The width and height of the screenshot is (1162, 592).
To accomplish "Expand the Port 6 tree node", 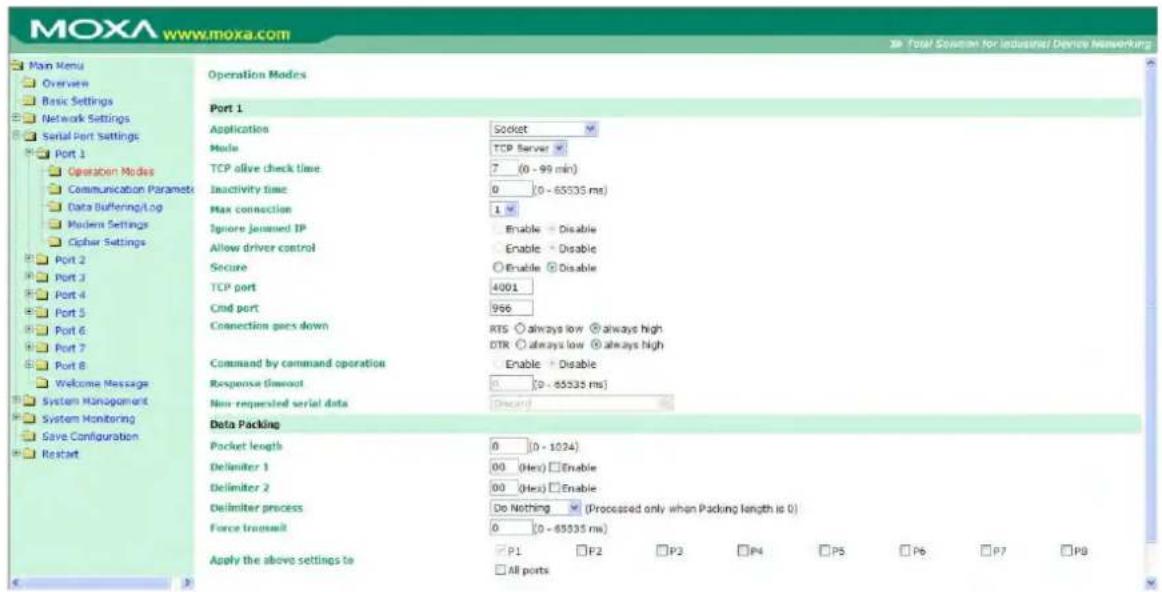I will tap(29, 330).
